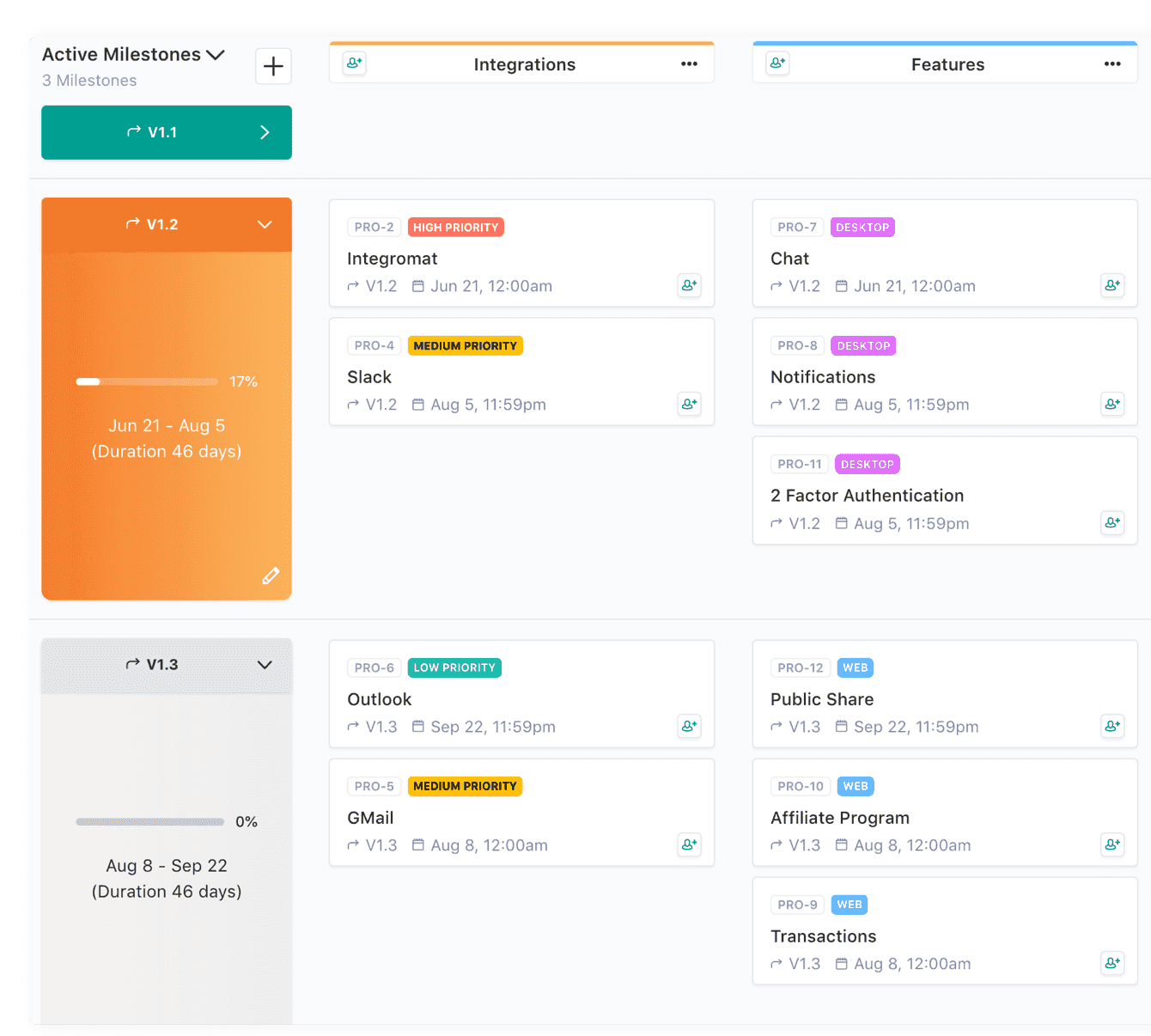Click assign-user icon in Integrations column header
Screen dimensions: 1151x1036
pyautogui.click(x=354, y=64)
